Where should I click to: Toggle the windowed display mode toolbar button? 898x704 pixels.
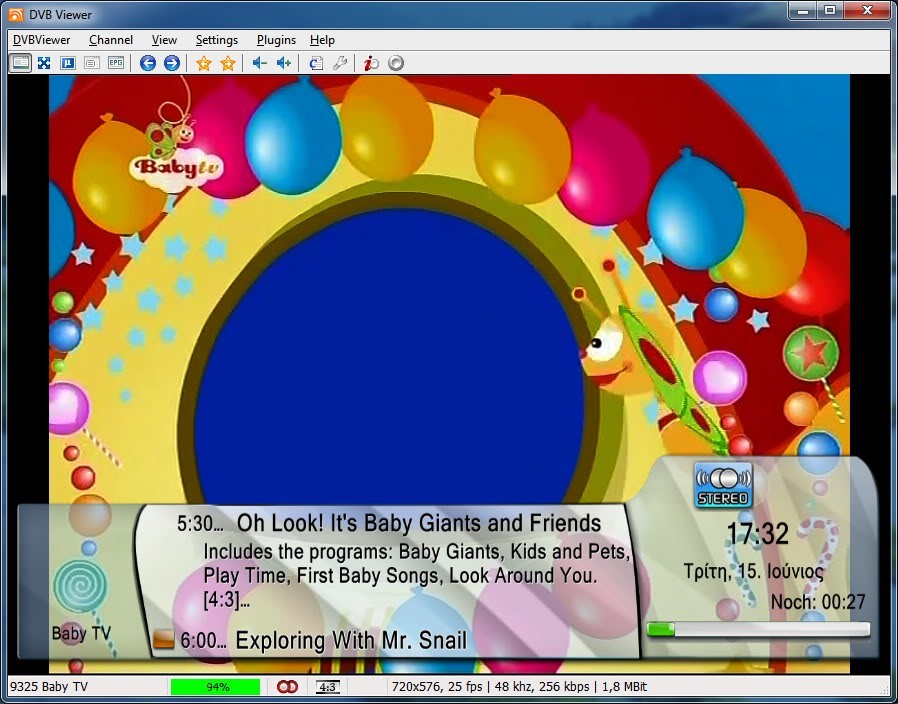(x=20, y=62)
